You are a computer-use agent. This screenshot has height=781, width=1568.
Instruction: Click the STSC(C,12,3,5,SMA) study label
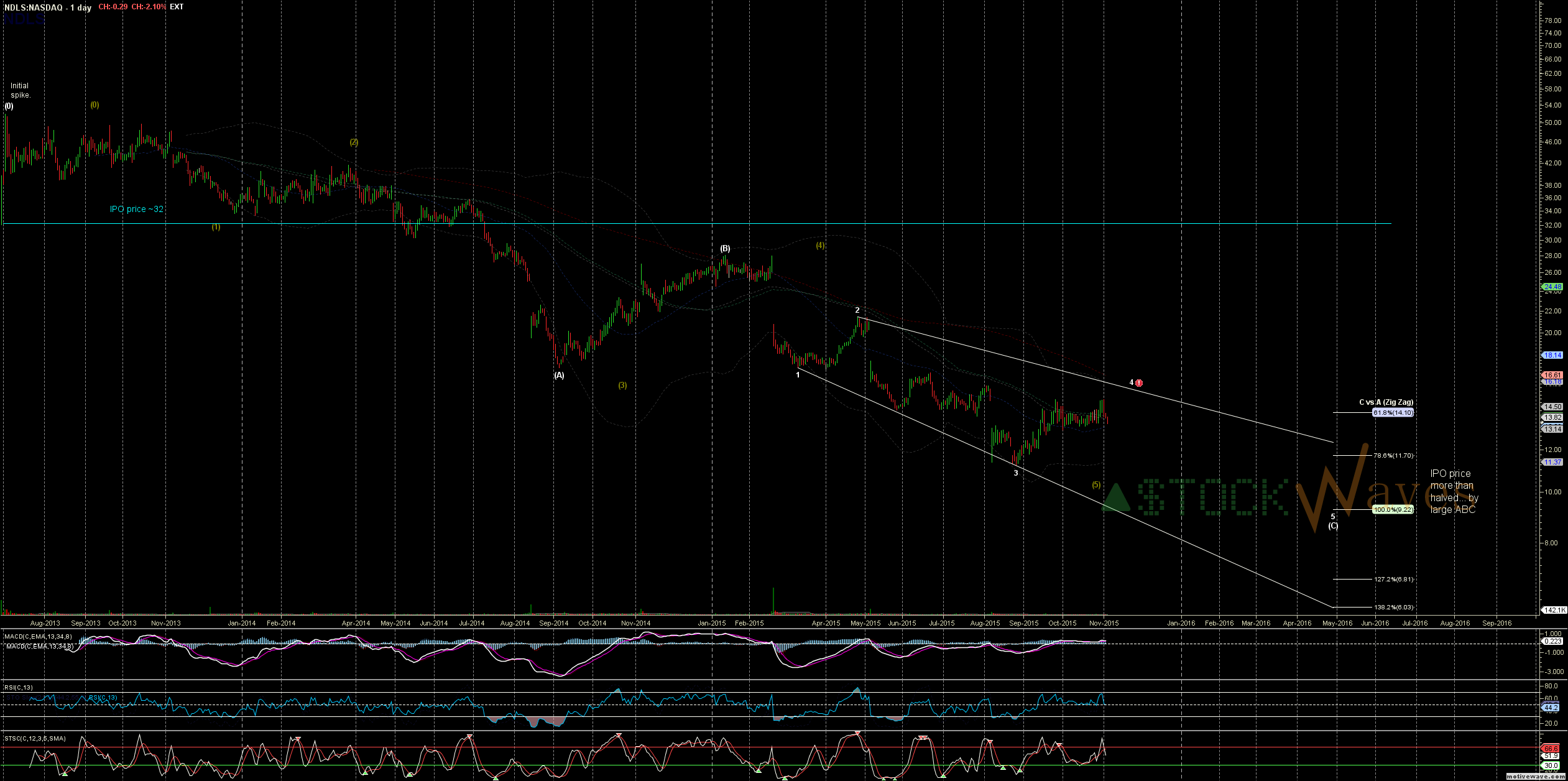tap(35, 738)
